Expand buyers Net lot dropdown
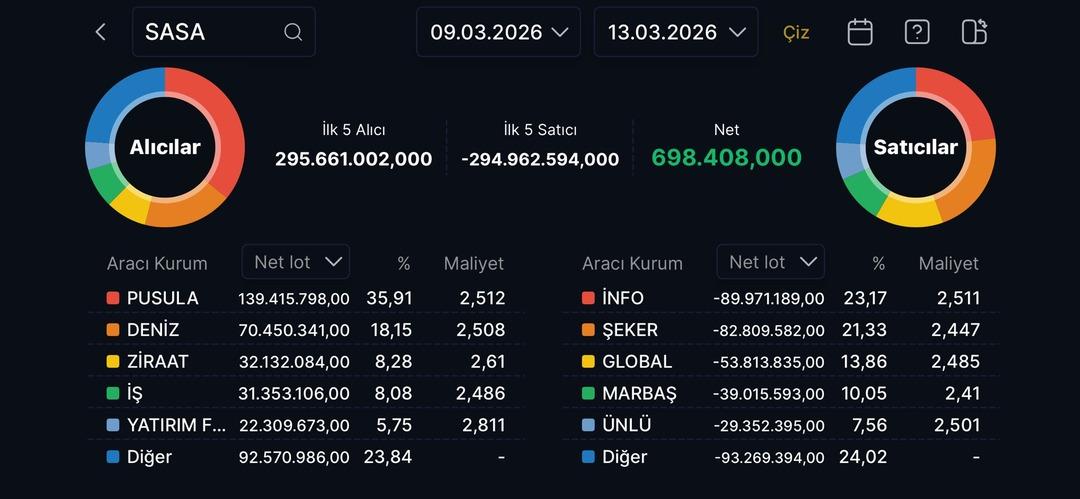 pos(295,262)
